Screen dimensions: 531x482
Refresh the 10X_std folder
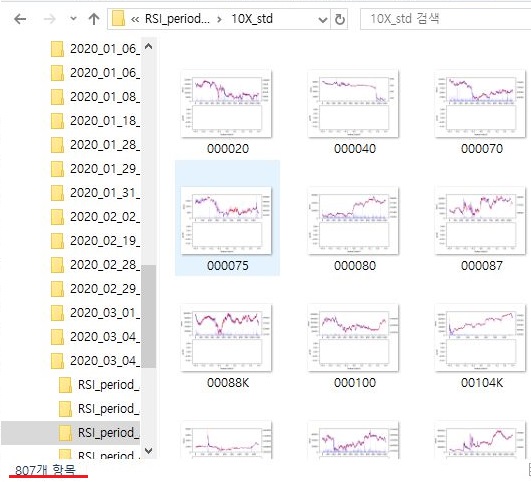coord(340,19)
